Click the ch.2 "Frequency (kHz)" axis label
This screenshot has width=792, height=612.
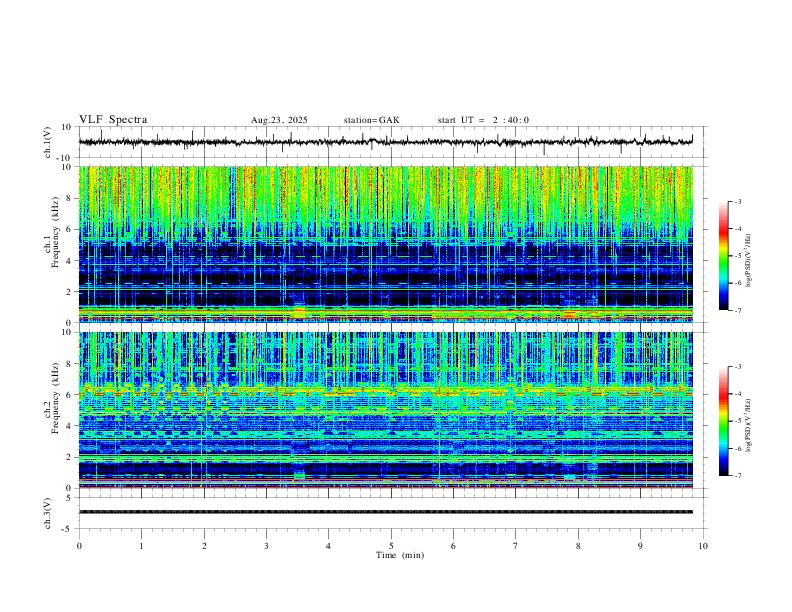click(55, 398)
